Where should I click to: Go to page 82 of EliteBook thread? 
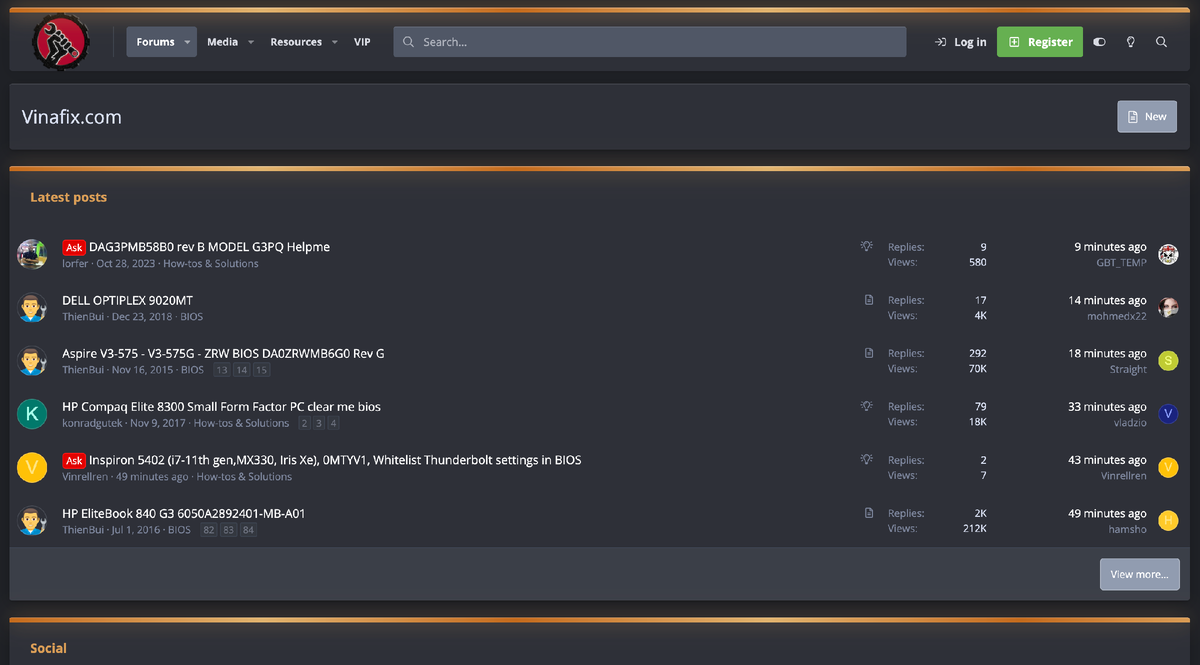pyautogui.click(x=209, y=530)
